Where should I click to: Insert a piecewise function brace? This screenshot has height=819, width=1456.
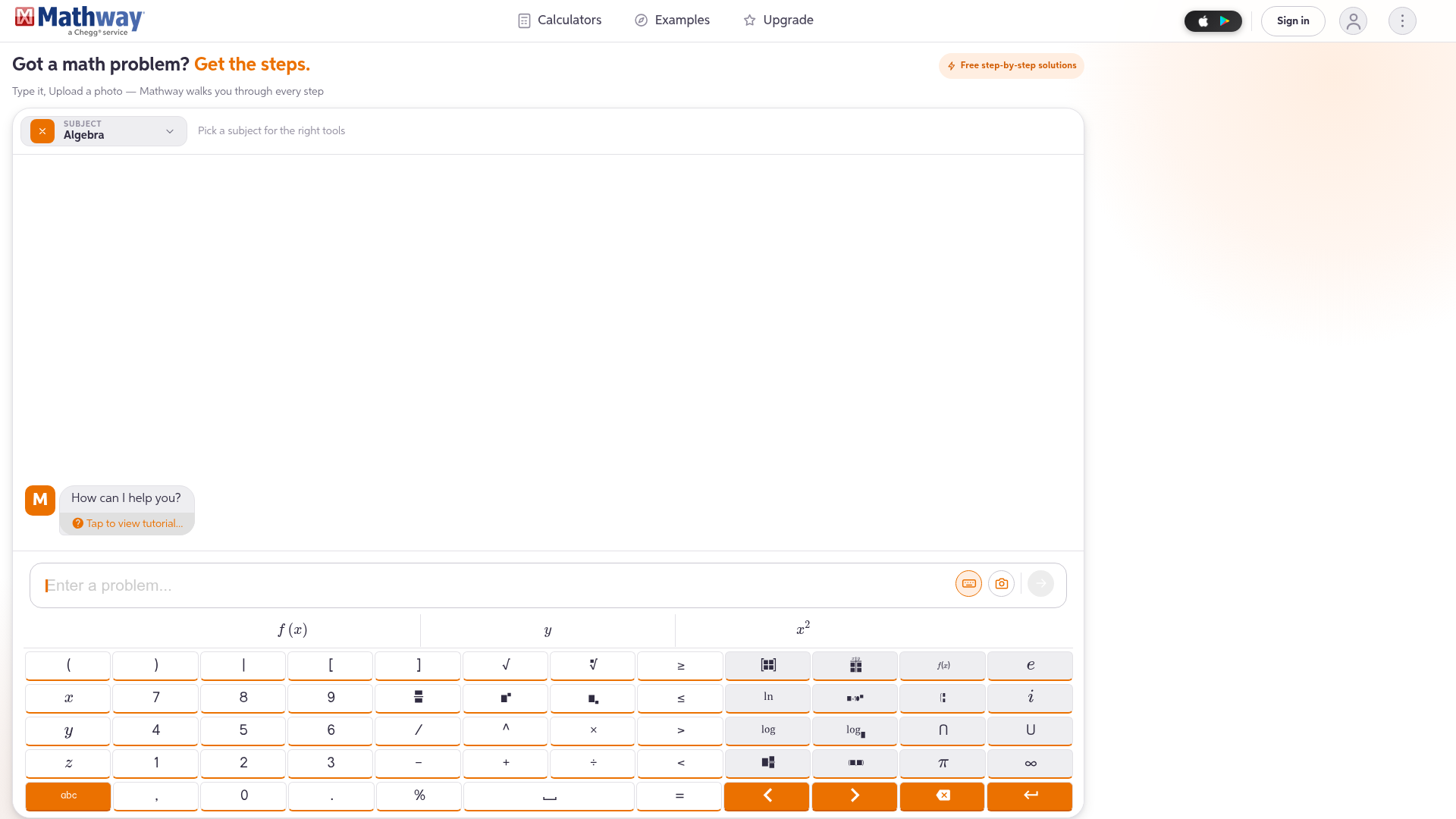943,698
